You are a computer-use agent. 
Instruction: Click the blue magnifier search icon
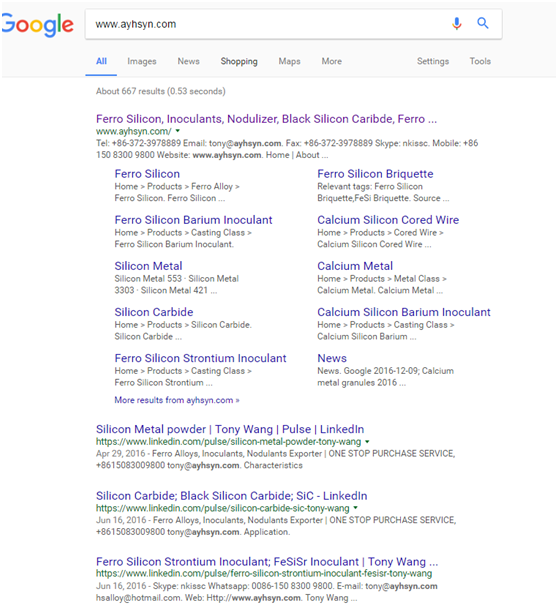tap(483, 23)
